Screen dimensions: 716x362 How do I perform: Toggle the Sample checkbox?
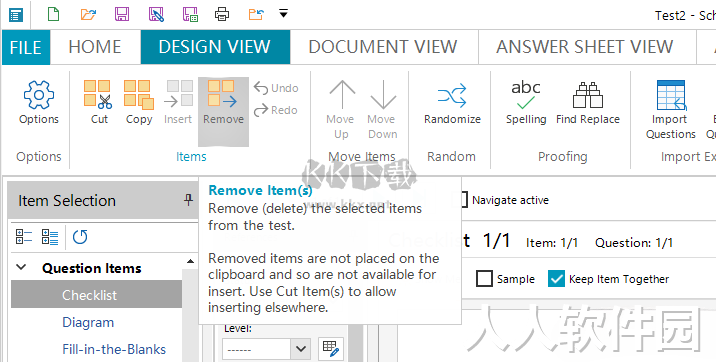(x=484, y=278)
